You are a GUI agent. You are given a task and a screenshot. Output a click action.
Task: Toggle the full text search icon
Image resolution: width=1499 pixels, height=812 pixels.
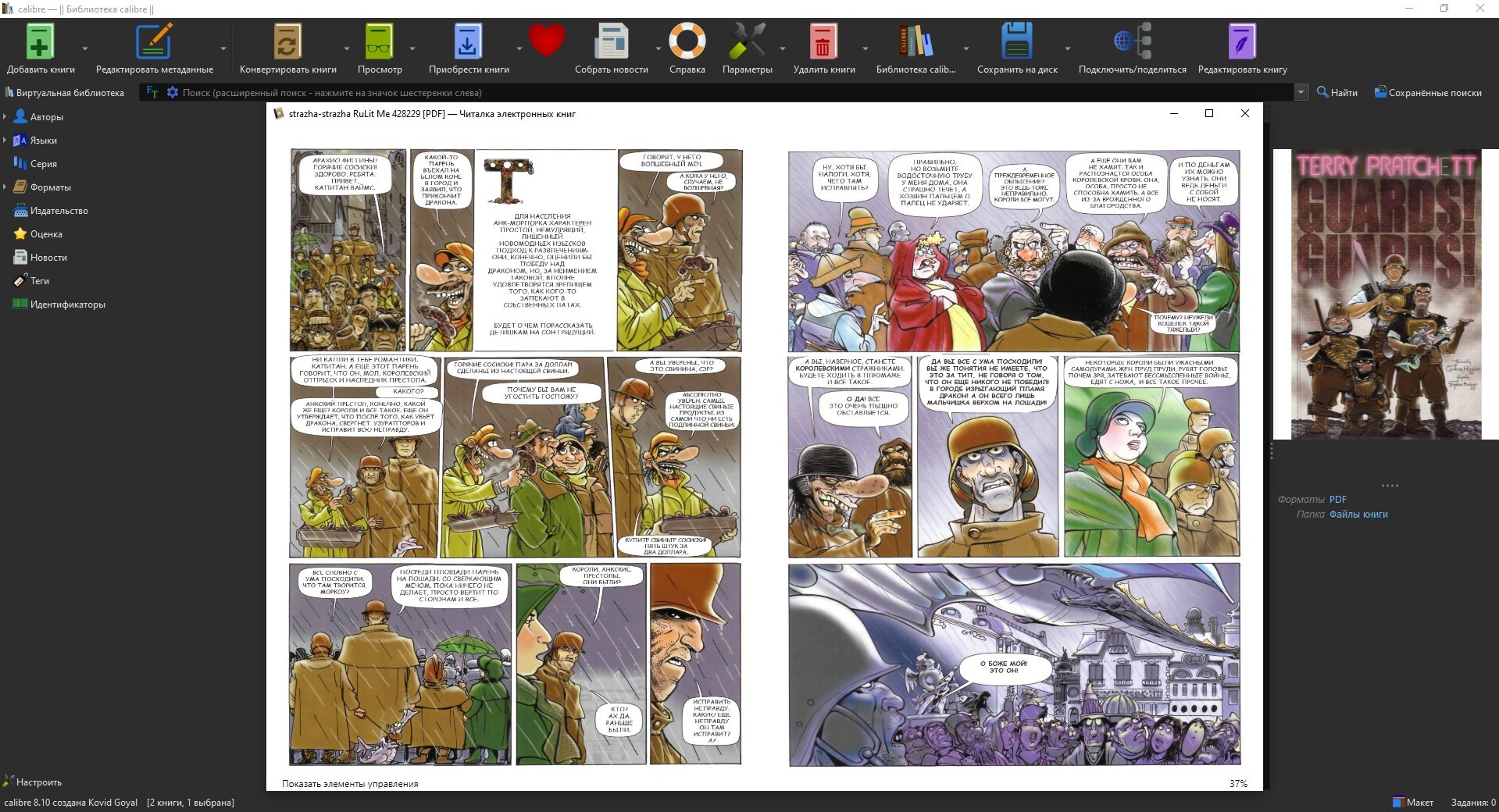[152, 92]
